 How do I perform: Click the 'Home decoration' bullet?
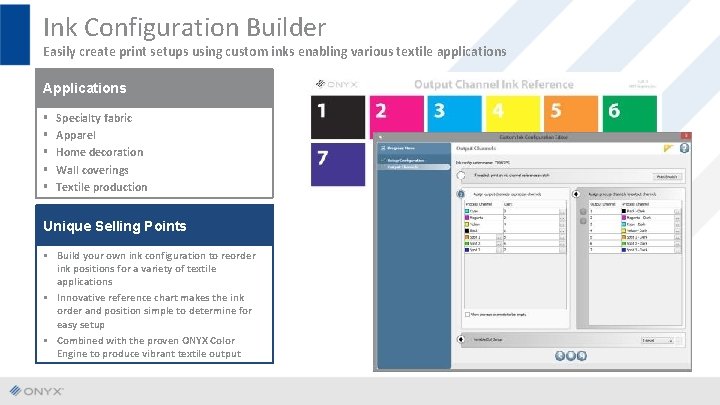click(x=100, y=152)
